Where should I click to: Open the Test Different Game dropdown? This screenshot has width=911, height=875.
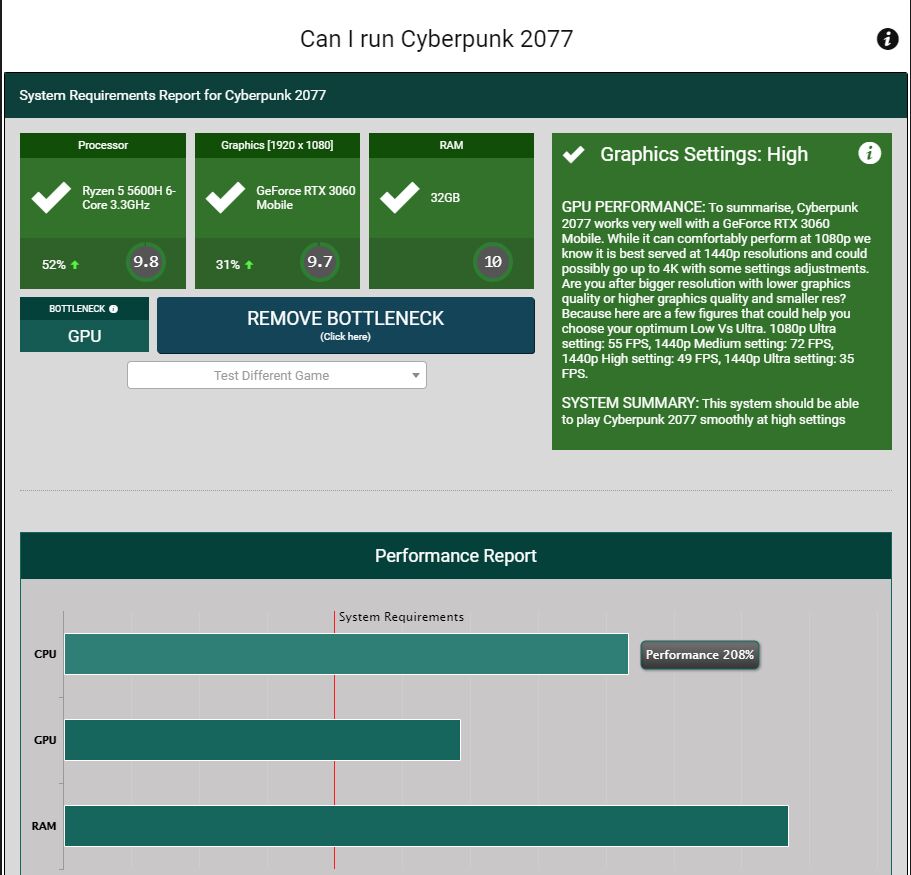277,375
